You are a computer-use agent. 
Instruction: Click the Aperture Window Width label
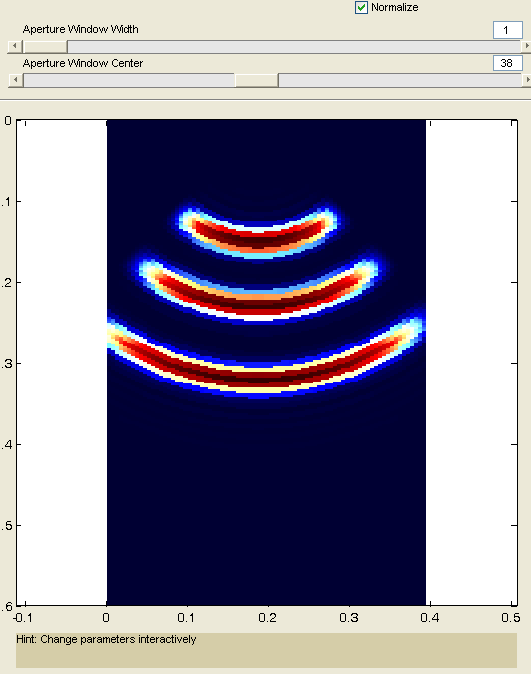pos(80,29)
